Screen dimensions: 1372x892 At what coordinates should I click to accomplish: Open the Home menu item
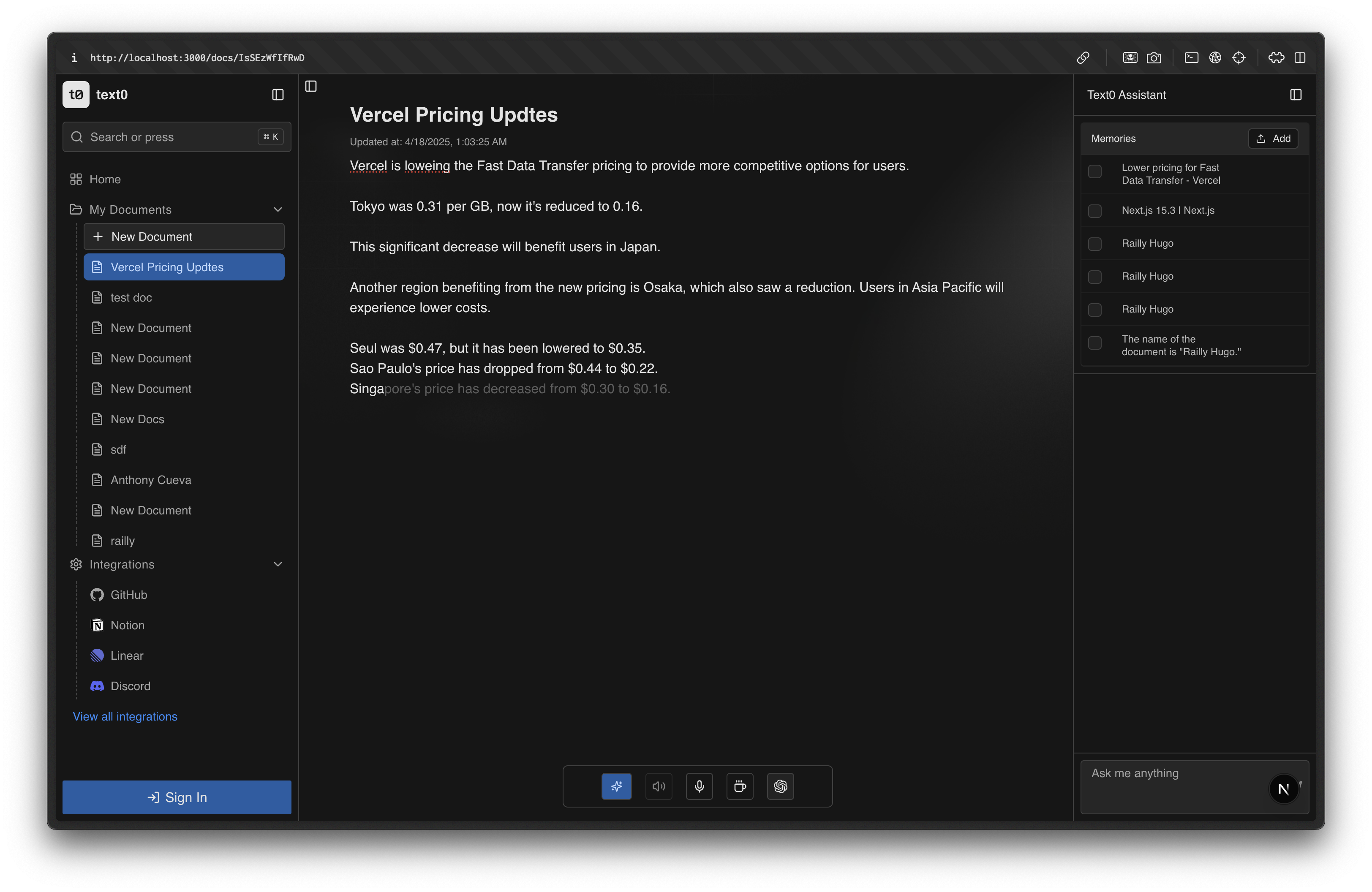(x=105, y=179)
